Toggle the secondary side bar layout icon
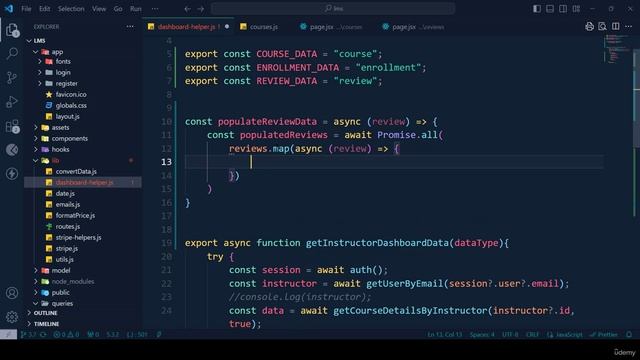Screen dimensions: 640x360 [x=563, y=9]
